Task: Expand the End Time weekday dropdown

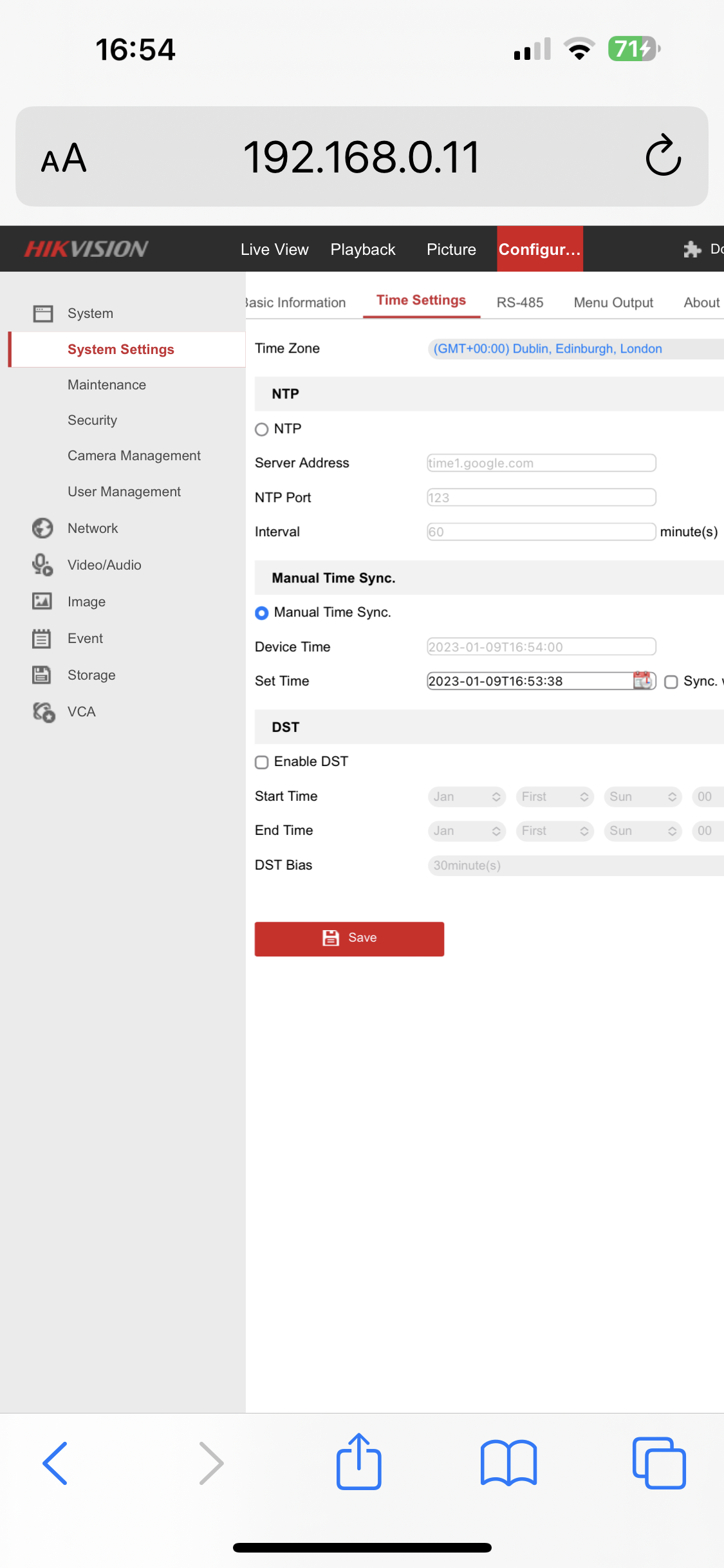Action: [x=642, y=831]
